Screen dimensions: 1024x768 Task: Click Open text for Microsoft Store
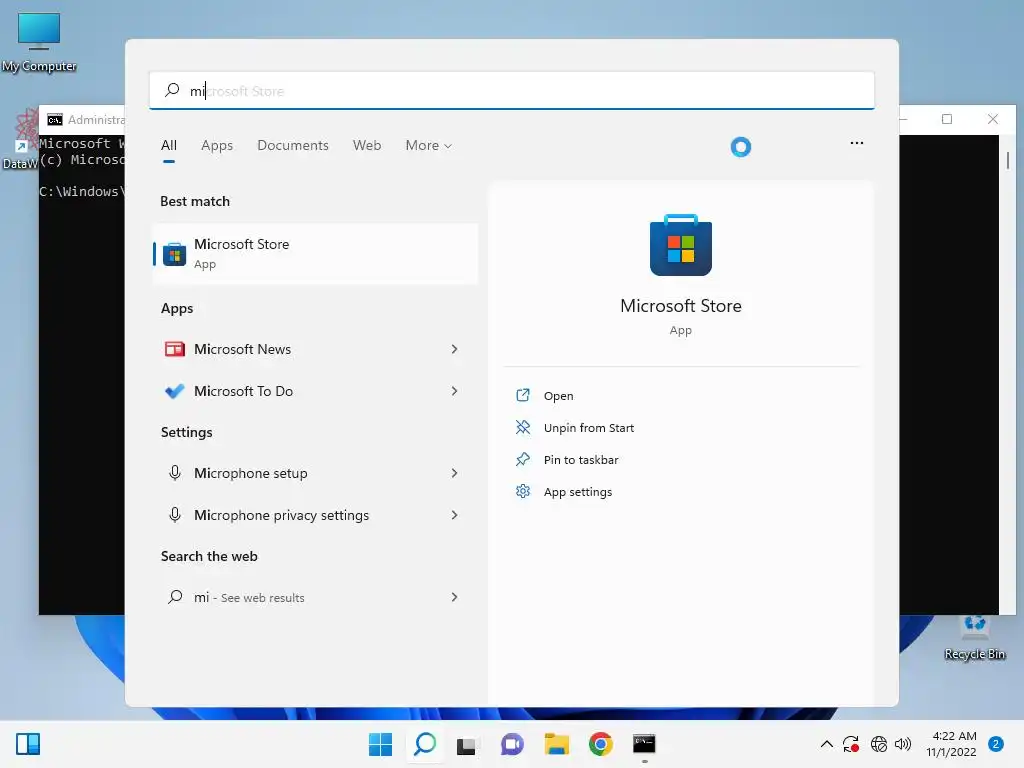click(558, 396)
